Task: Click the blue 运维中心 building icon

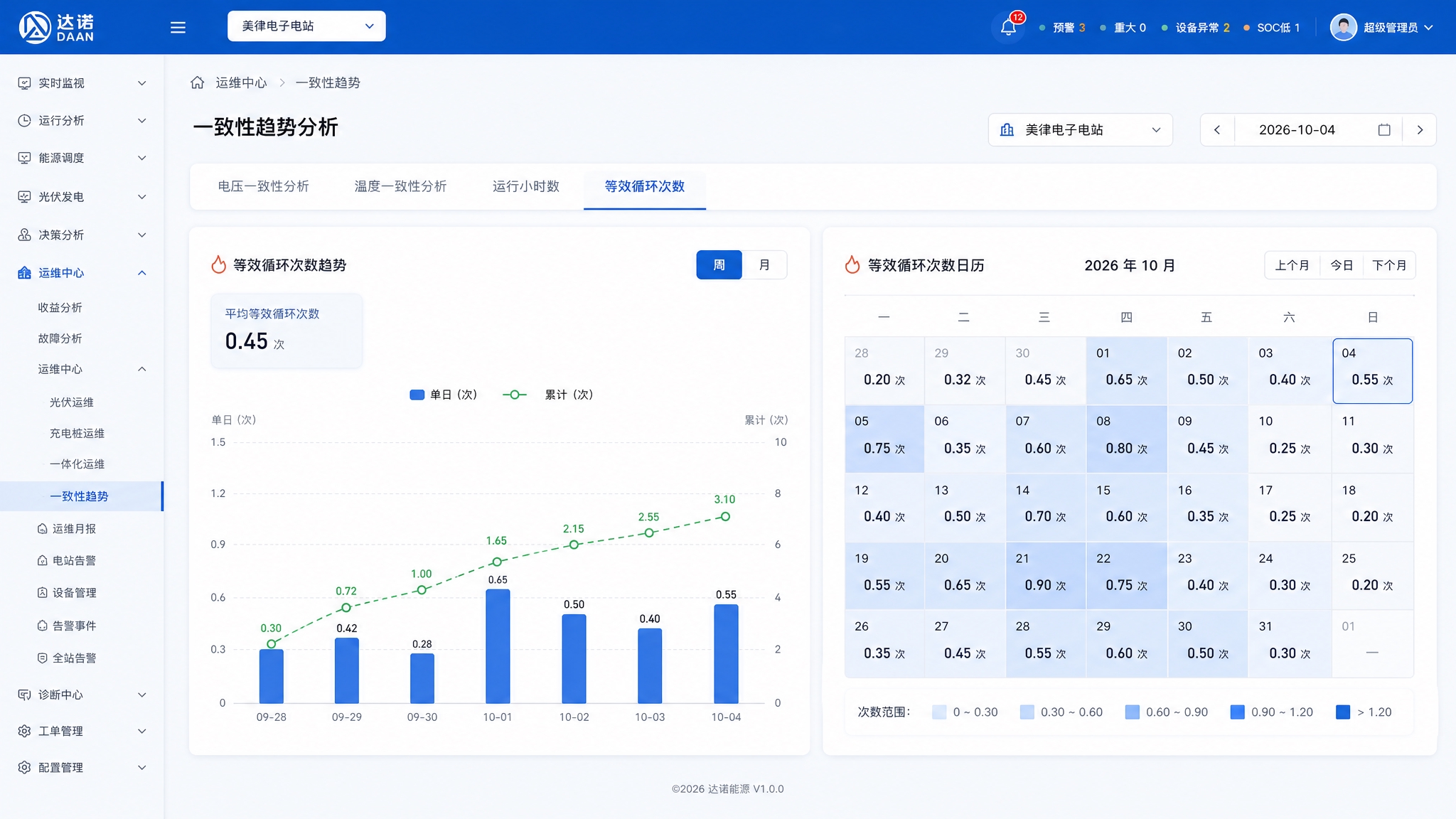Action: pos(24,273)
